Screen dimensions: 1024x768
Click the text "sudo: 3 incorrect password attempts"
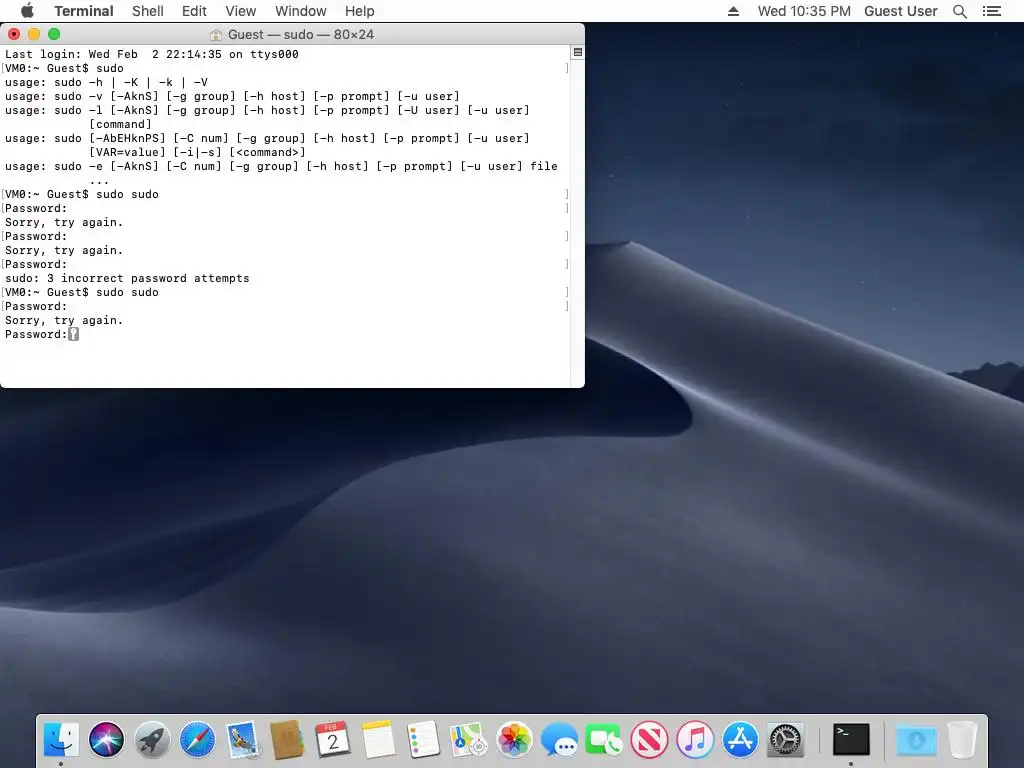point(127,278)
